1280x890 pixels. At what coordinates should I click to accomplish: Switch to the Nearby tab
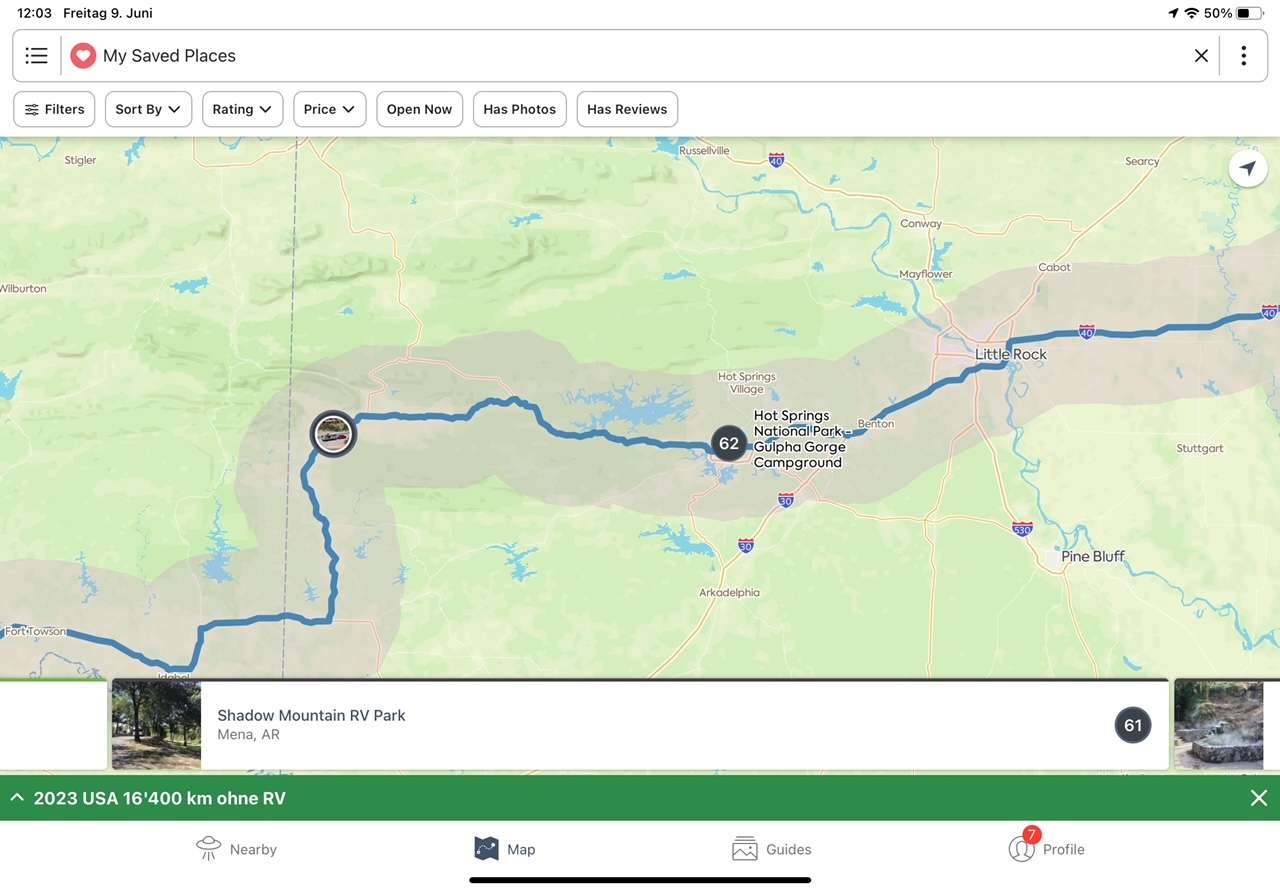[236, 849]
